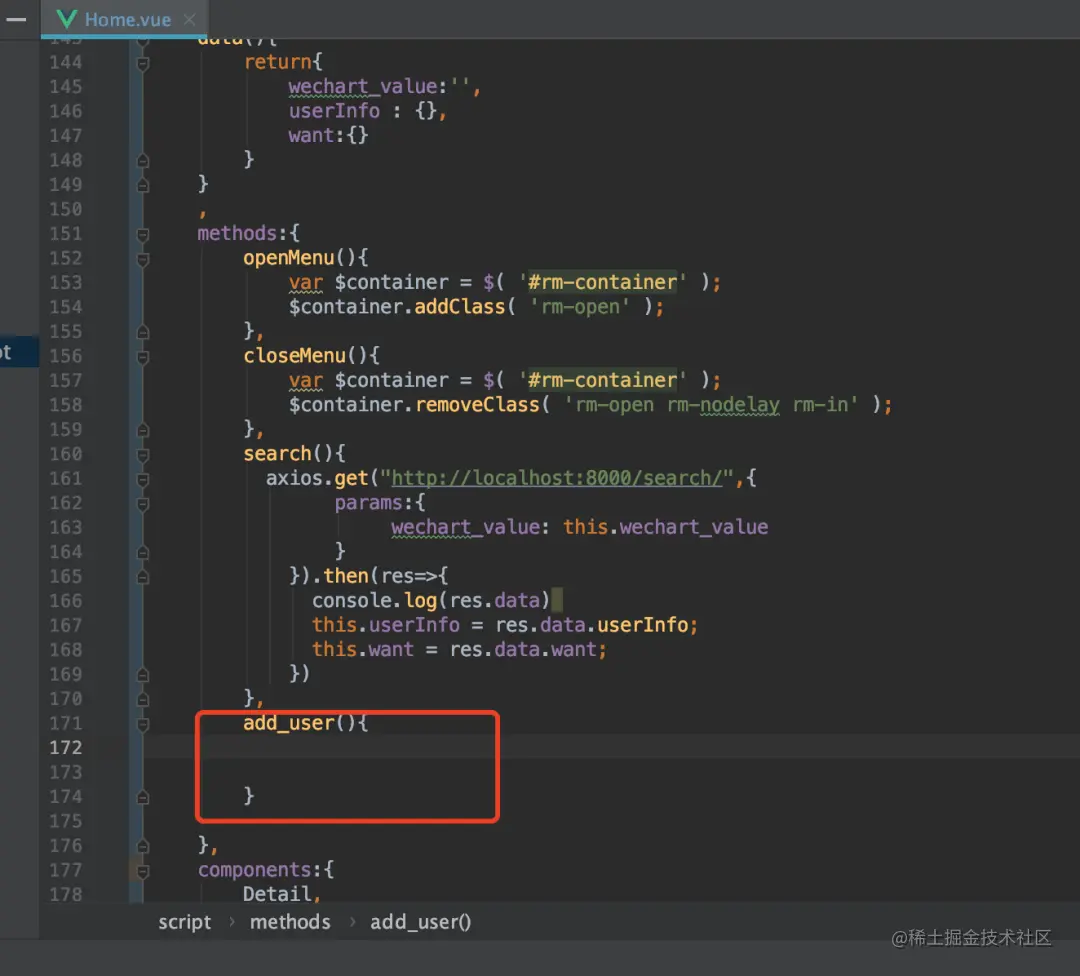Click the openMenu method name
1080x976 pixels.
click(289, 258)
